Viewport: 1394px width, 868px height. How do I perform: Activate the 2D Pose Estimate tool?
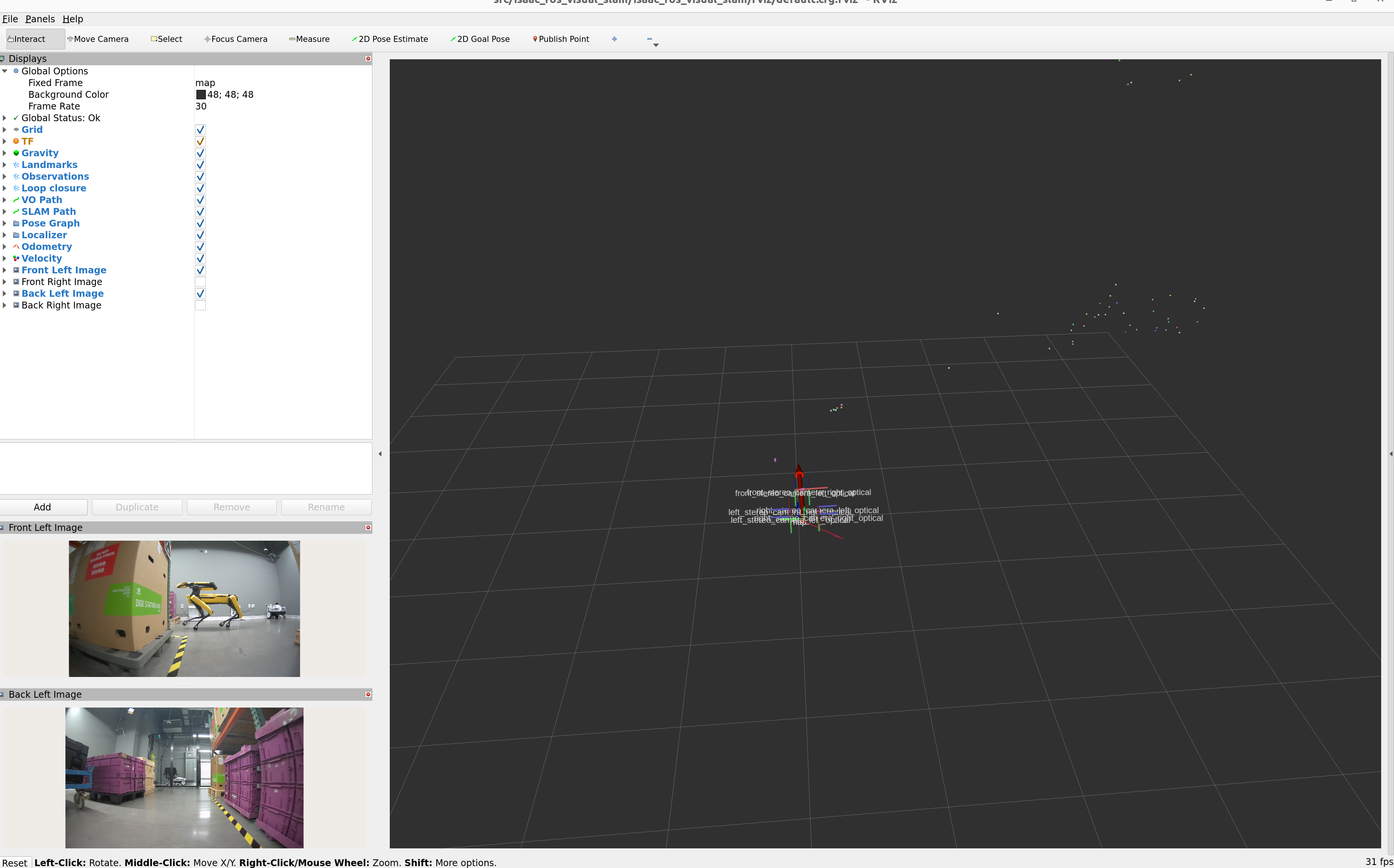[x=390, y=39]
